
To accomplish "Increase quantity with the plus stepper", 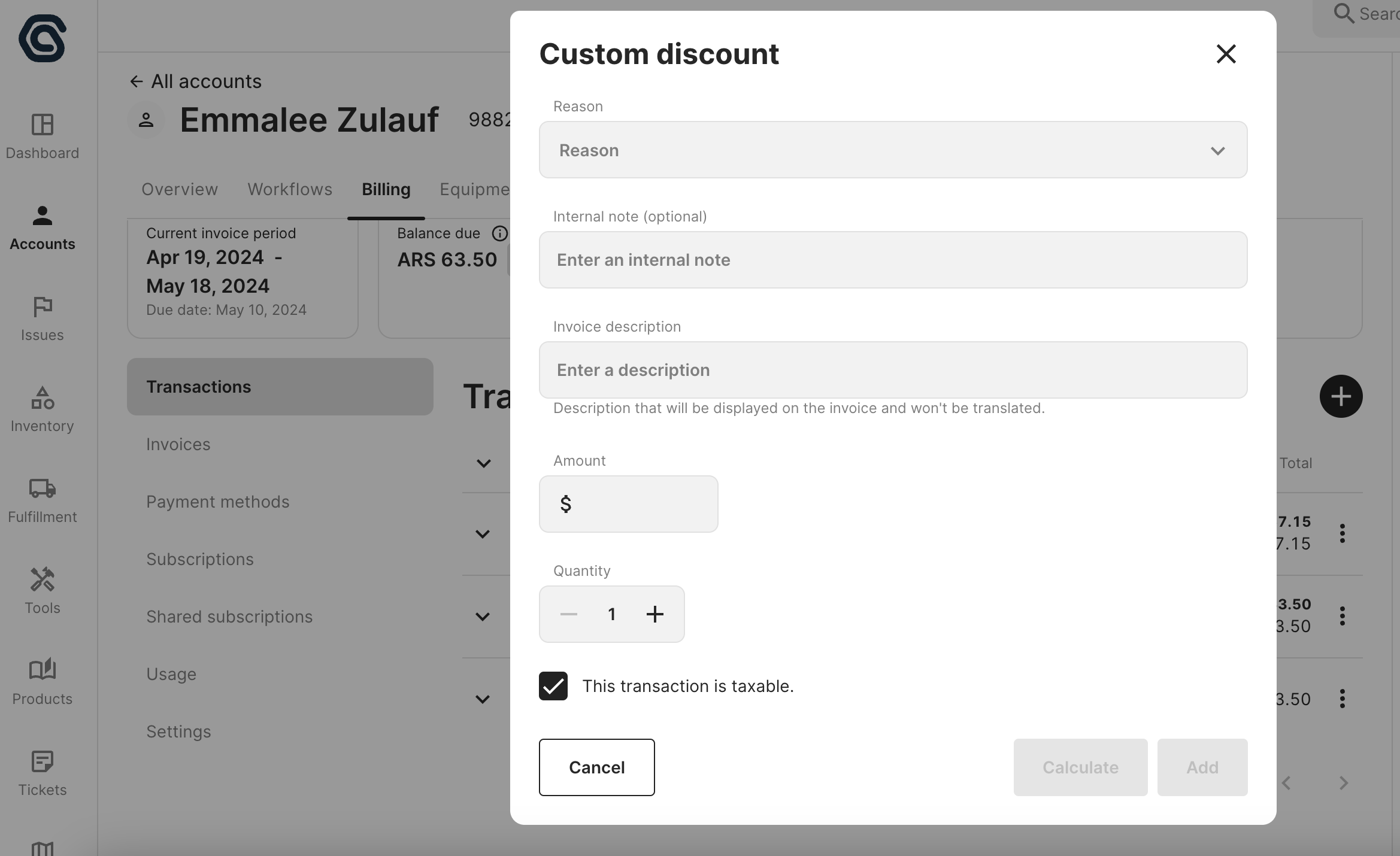I will 655,614.
